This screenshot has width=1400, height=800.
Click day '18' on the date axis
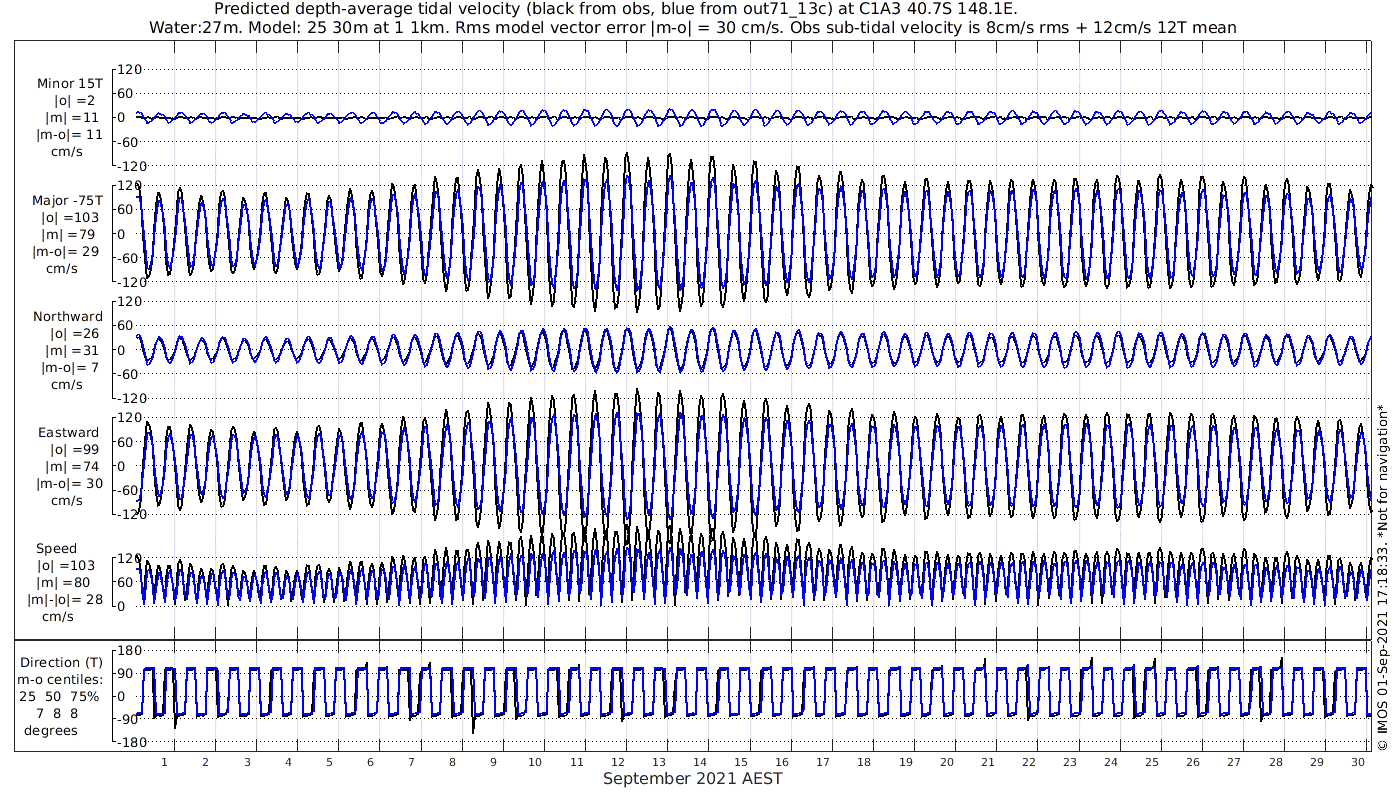pos(865,762)
